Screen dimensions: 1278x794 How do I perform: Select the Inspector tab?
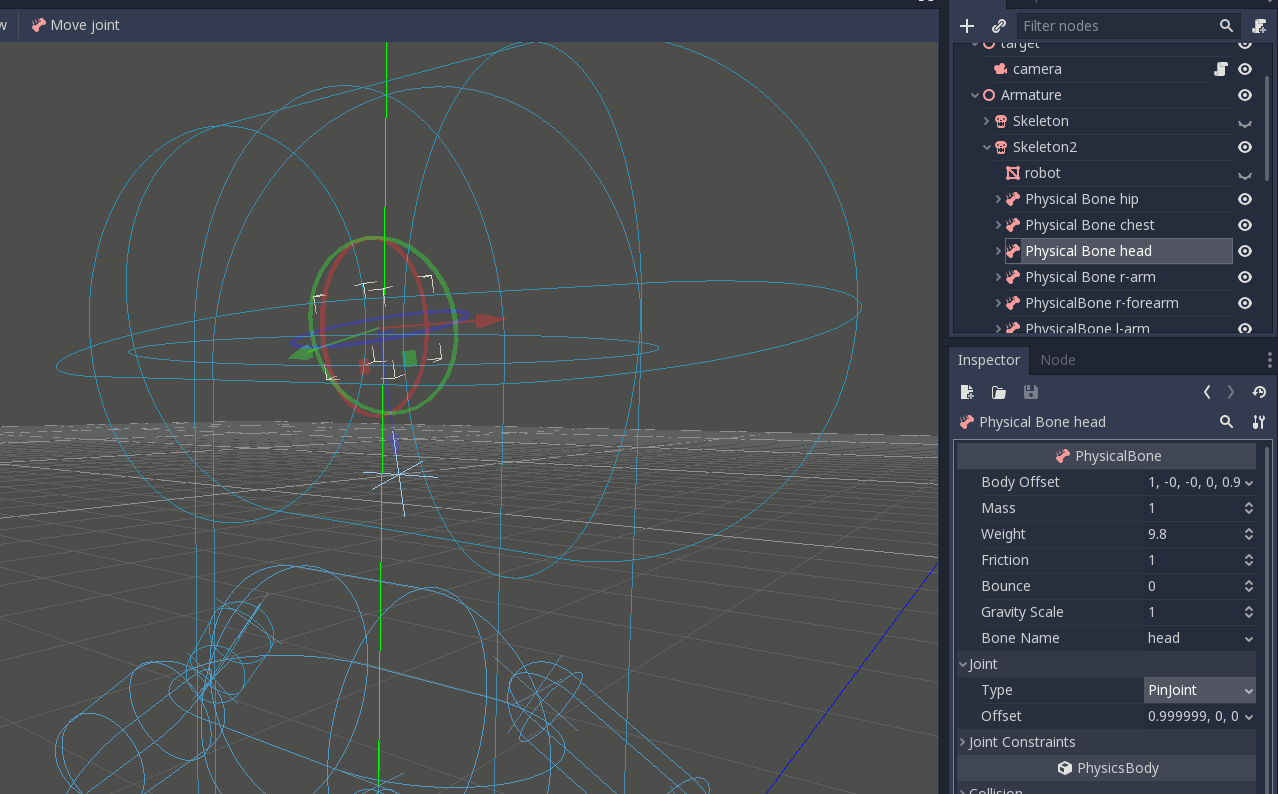tap(988, 360)
